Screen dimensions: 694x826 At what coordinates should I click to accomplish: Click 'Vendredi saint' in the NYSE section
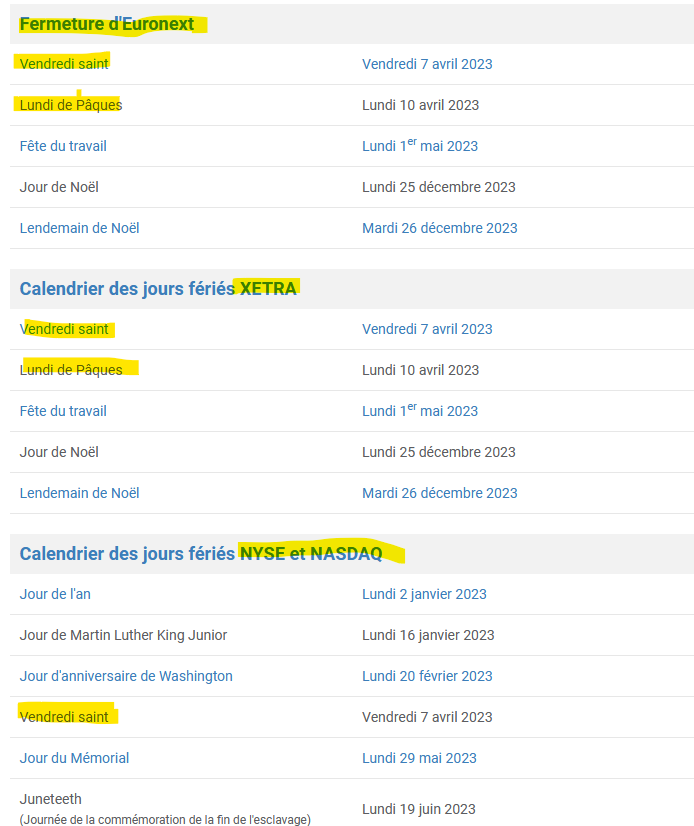point(64,717)
